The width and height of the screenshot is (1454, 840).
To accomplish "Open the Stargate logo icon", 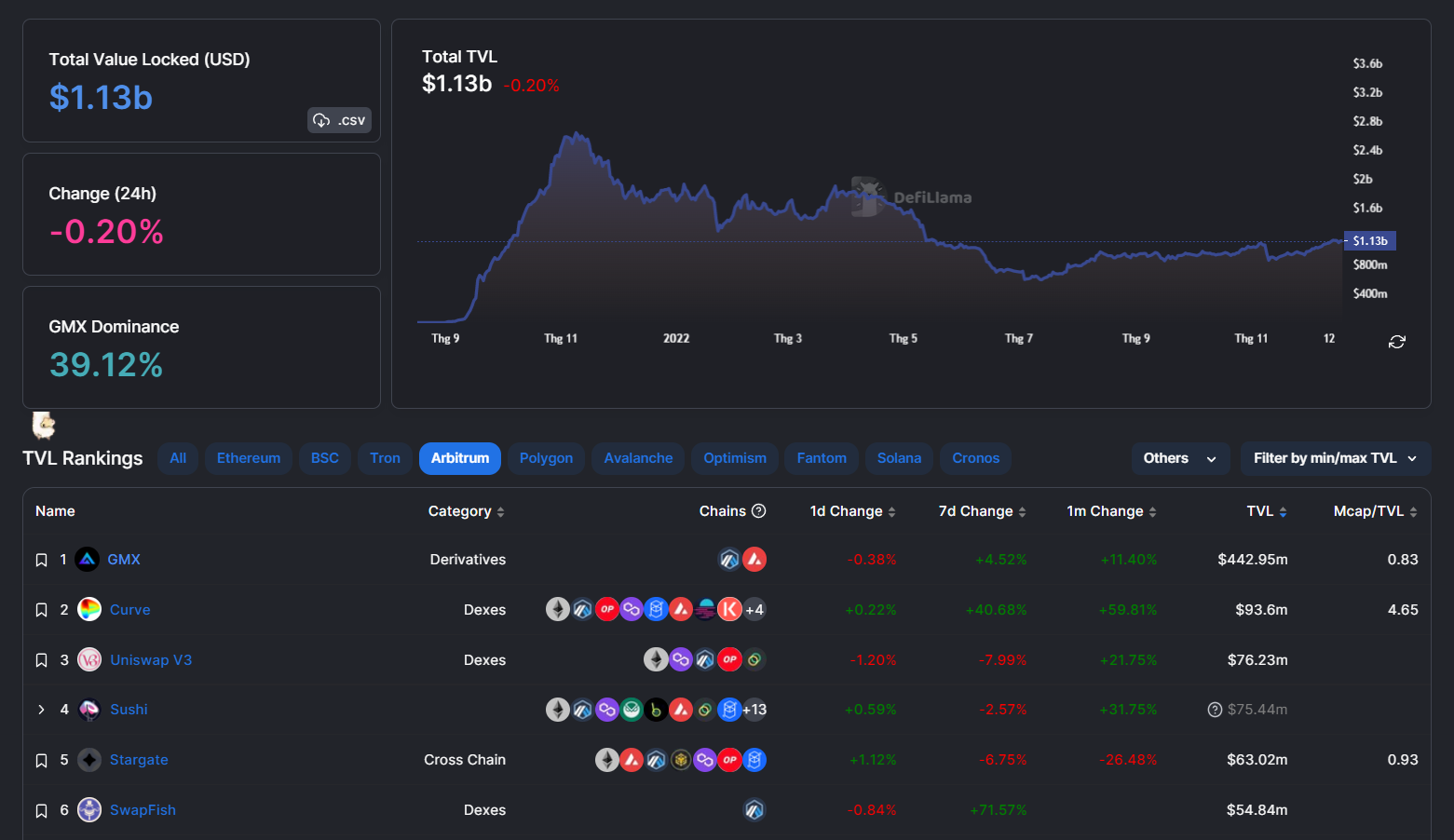I will click(x=89, y=760).
